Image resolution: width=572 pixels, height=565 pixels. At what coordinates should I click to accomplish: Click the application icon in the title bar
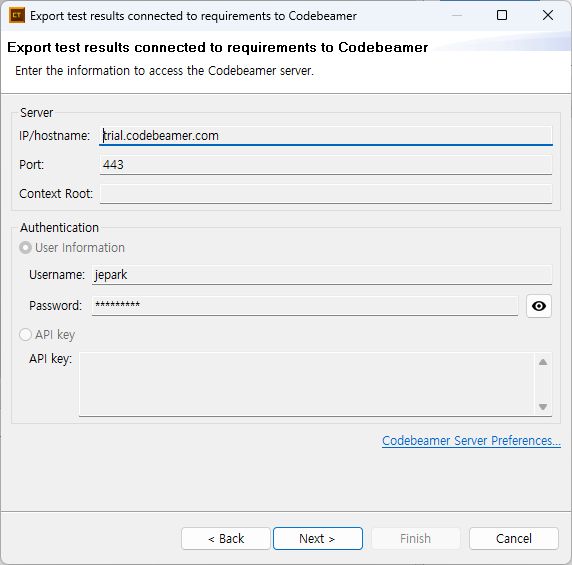17,16
